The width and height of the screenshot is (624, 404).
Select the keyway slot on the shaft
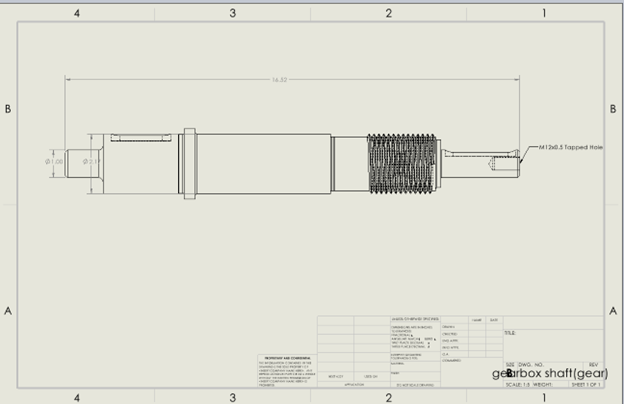coord(141,138)
